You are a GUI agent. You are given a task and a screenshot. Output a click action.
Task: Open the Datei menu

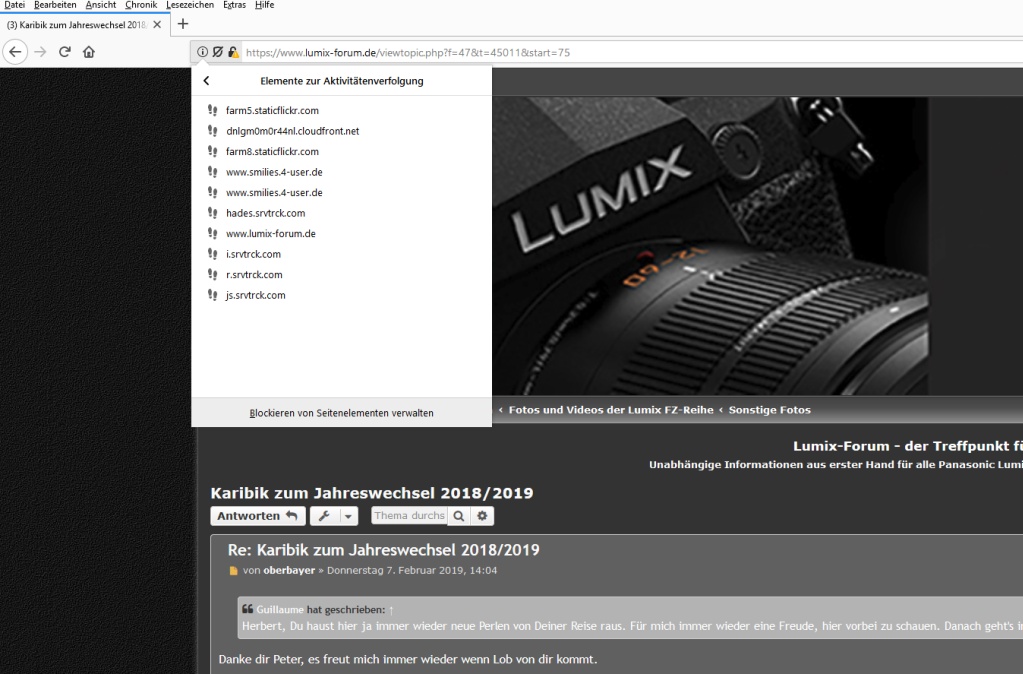pyautogui.click(x=14, y=5)
